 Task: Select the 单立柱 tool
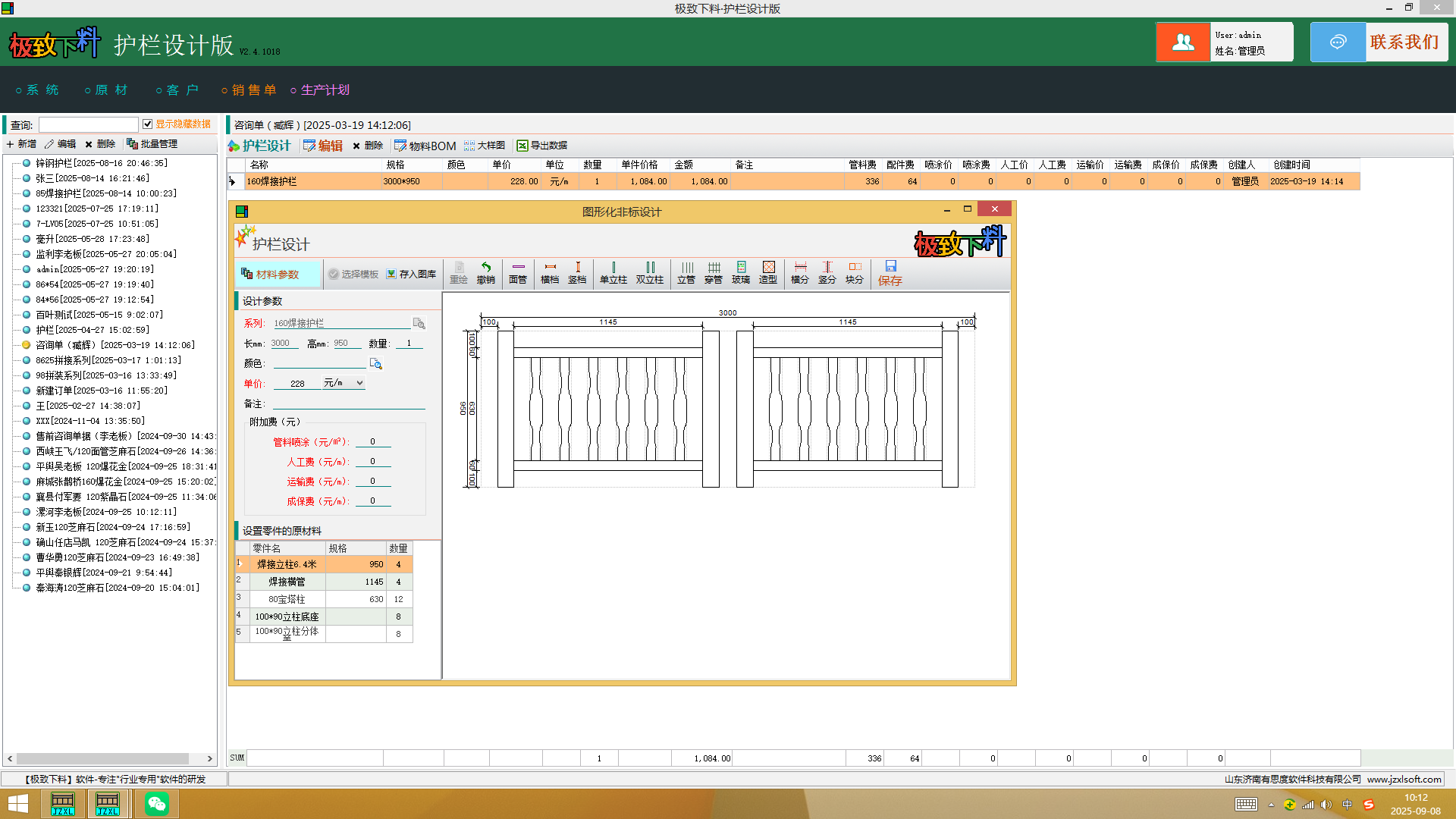pos(613,273)
